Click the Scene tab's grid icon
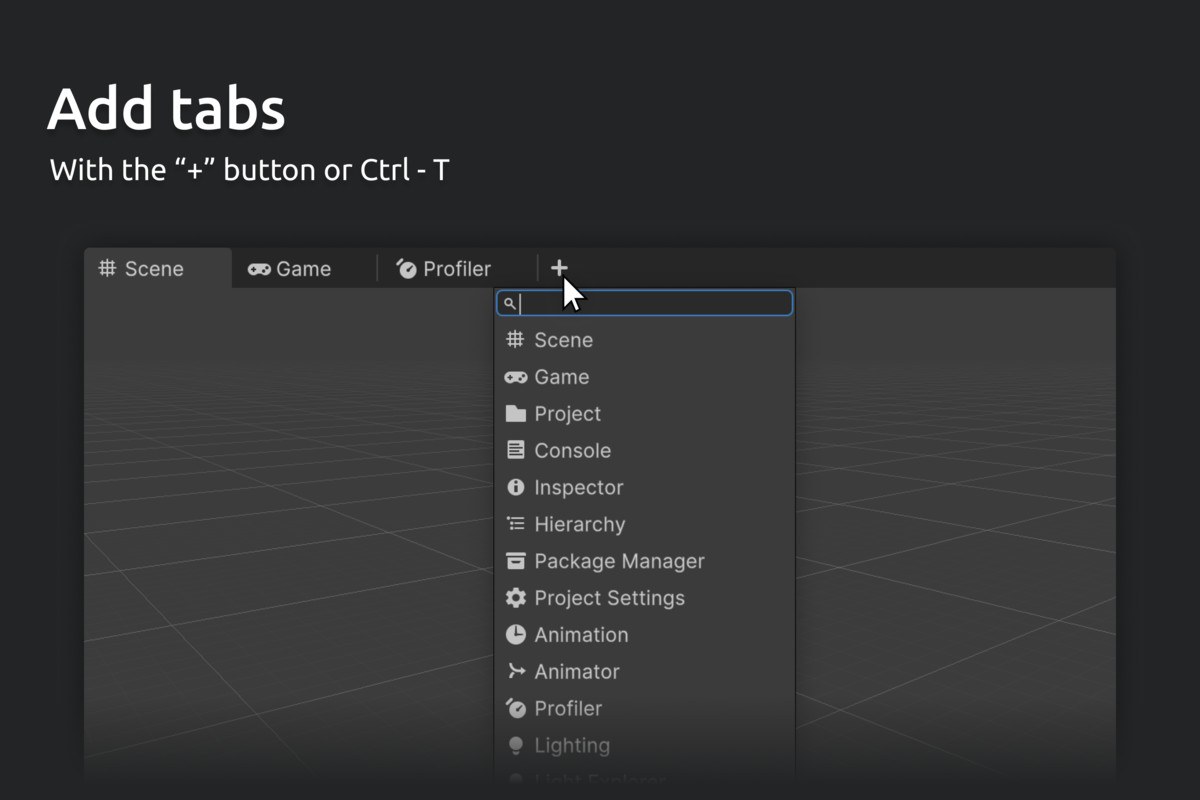The width and height of the screenshot is (1200, 800). [107, 268]
